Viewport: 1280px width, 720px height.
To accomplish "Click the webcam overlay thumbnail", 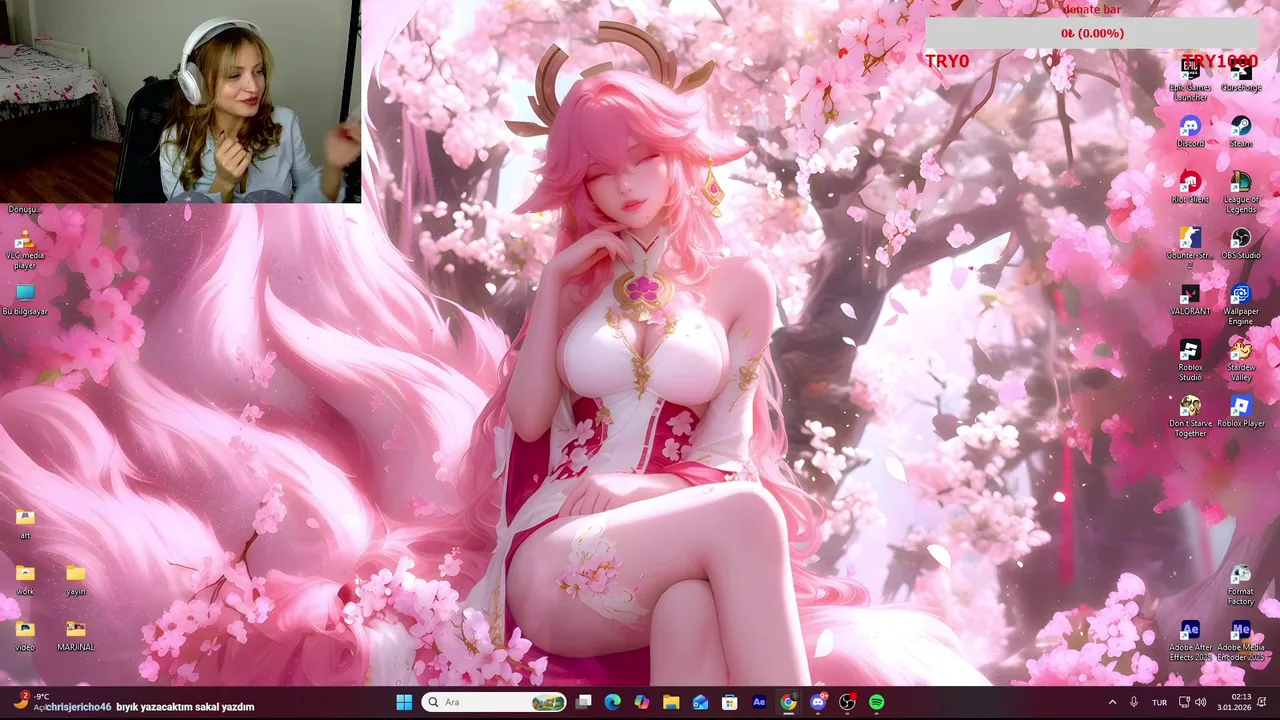I will point(180,101).
